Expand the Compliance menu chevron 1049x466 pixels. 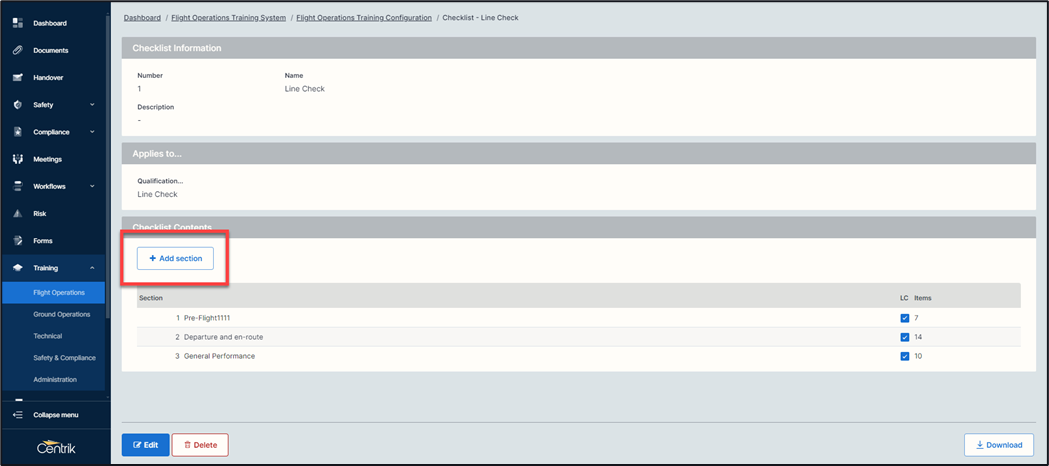coord(92,132)
